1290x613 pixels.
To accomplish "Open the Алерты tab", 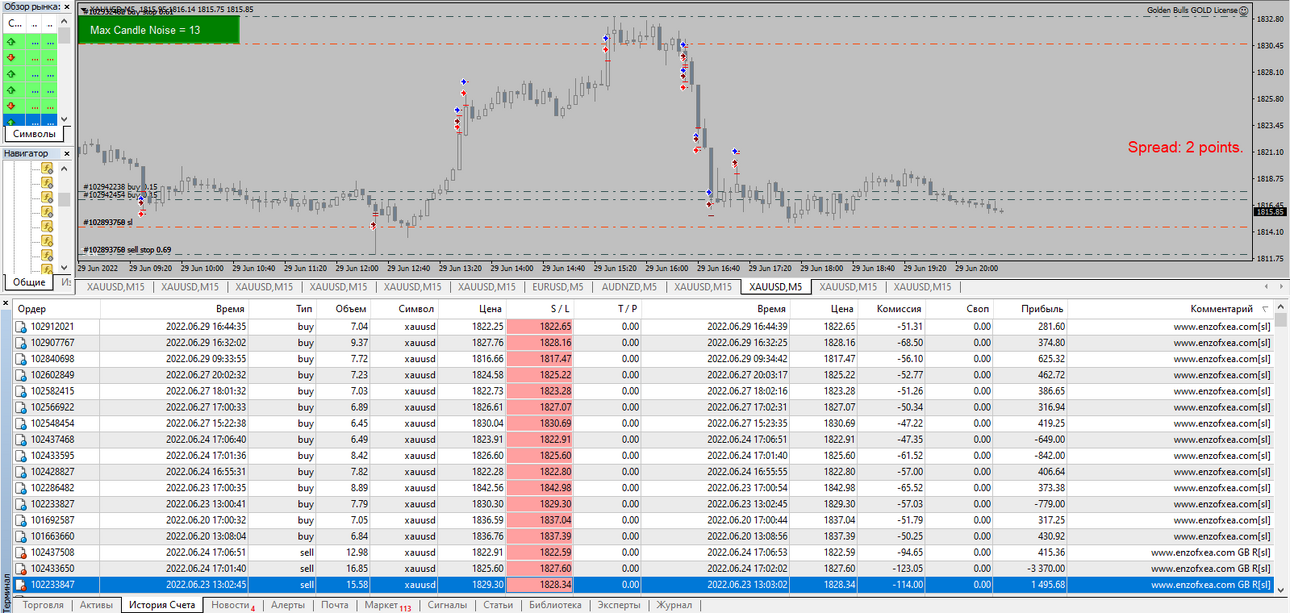I will pos(288,605).
